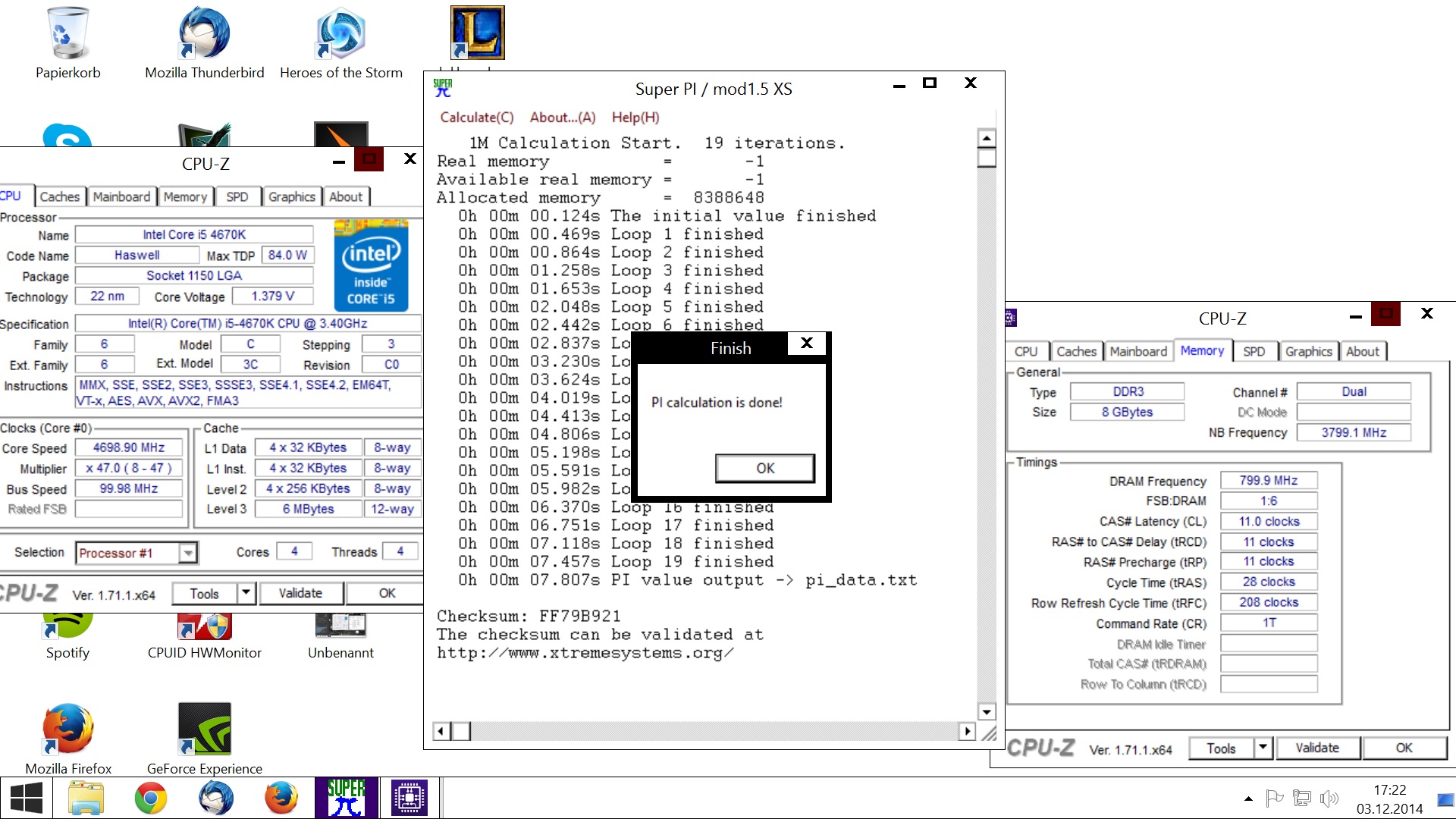Viewport: 1456px width, 819px height.
Task: Open Firefox from the taskbar
Action: point(281,798)
